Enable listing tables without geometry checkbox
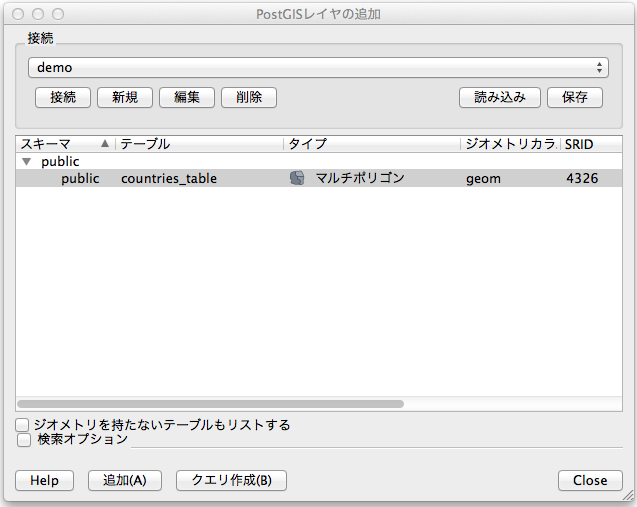Image resolution: width=637 pixels, height=507 pixels. 23,425
